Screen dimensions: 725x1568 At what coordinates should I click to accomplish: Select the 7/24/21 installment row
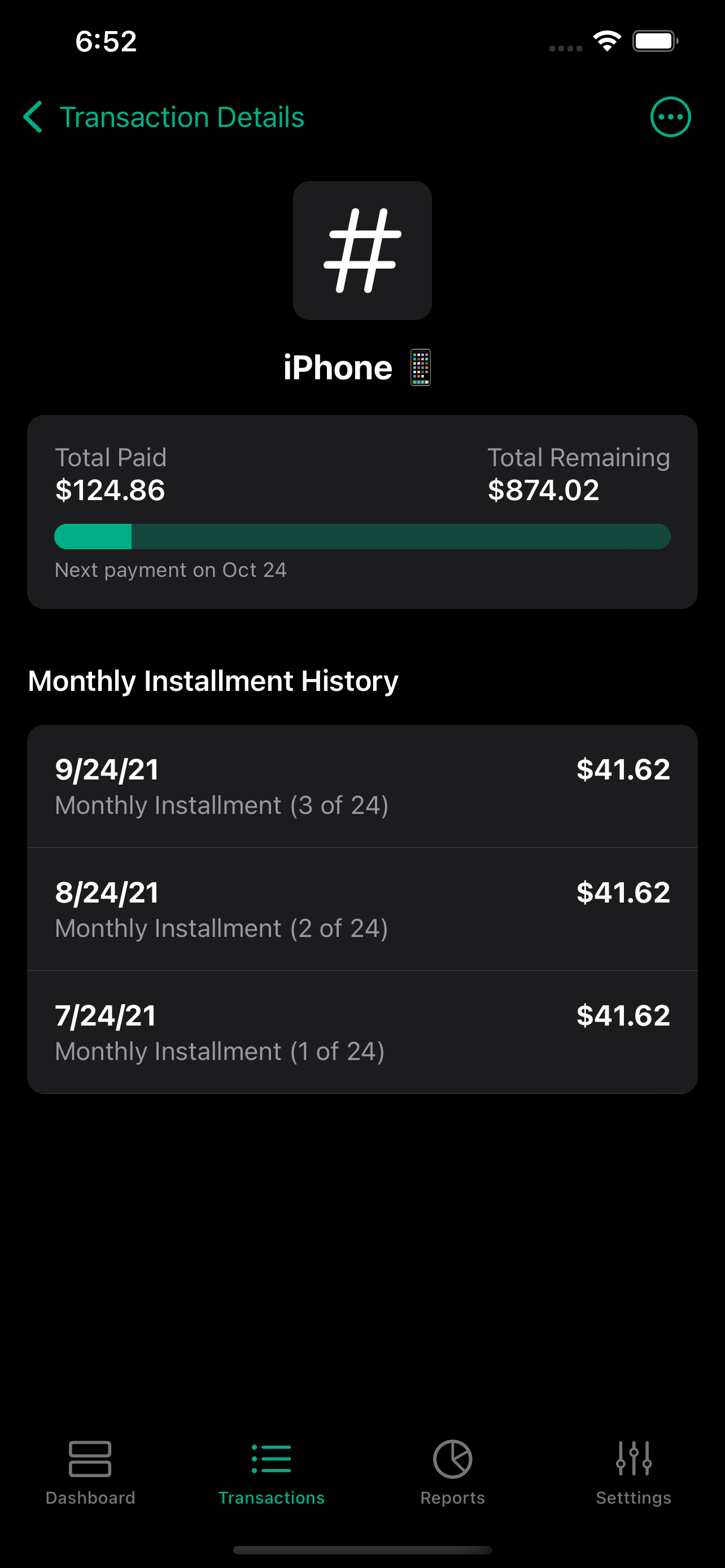[362, 1032]
